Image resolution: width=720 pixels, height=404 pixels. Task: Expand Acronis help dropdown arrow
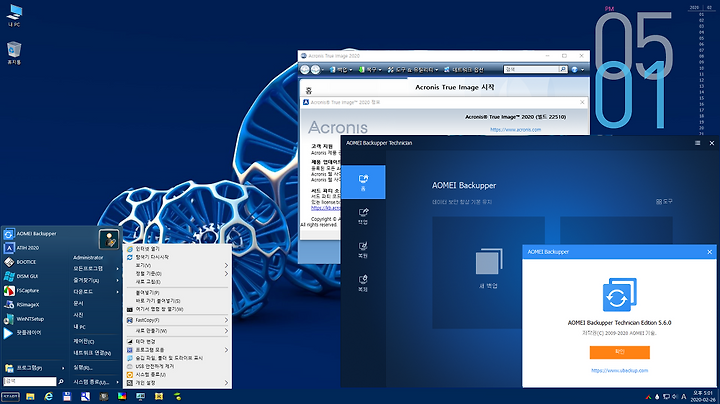(583, 70)
